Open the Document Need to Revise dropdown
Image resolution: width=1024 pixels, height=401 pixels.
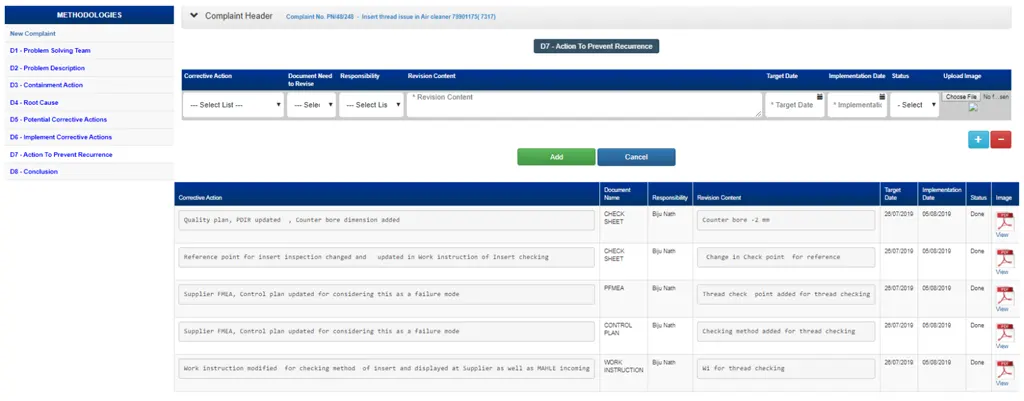pos(310,105)
